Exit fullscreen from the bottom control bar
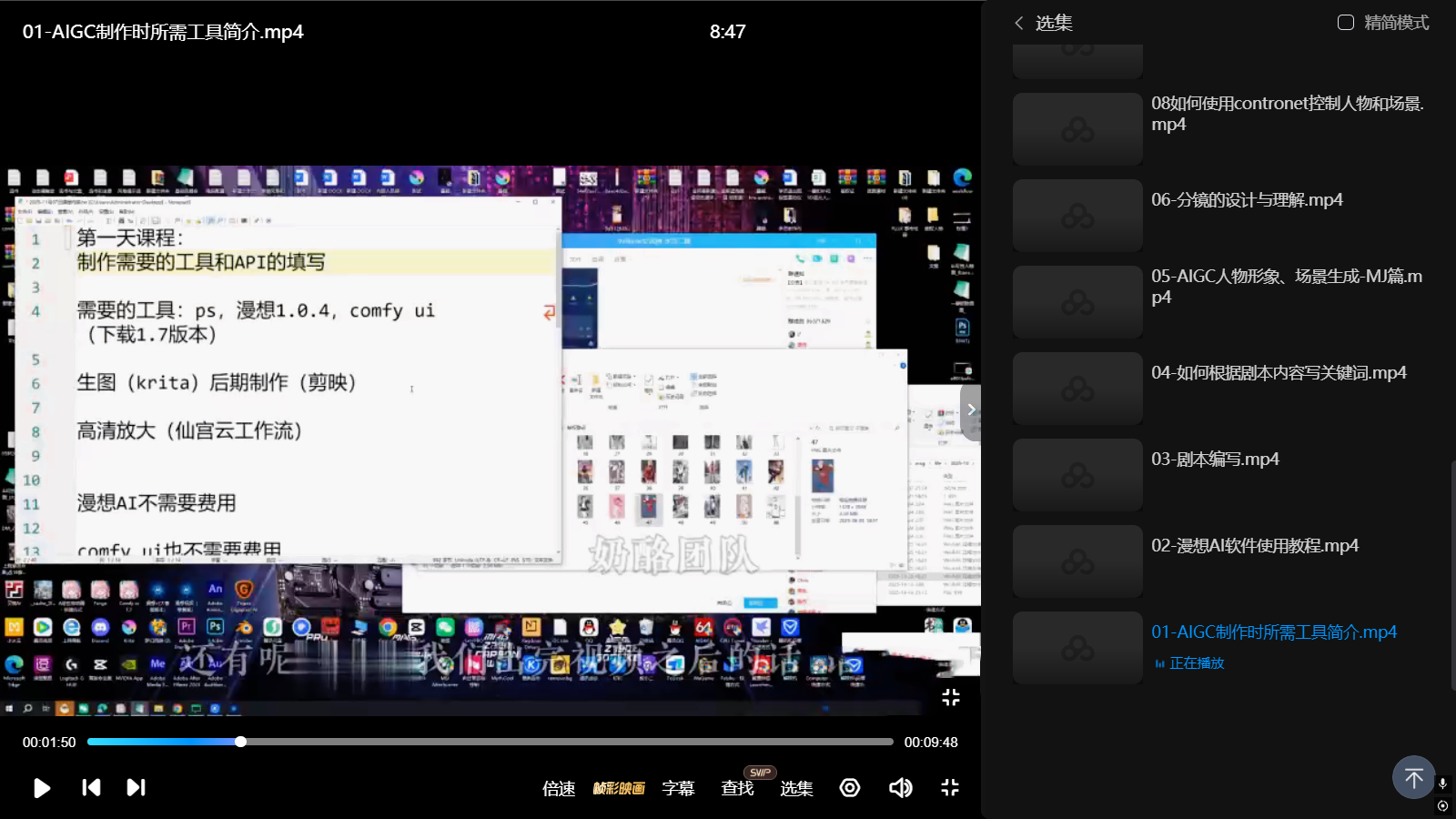The image size is (1456, 819). click(950, 788)
